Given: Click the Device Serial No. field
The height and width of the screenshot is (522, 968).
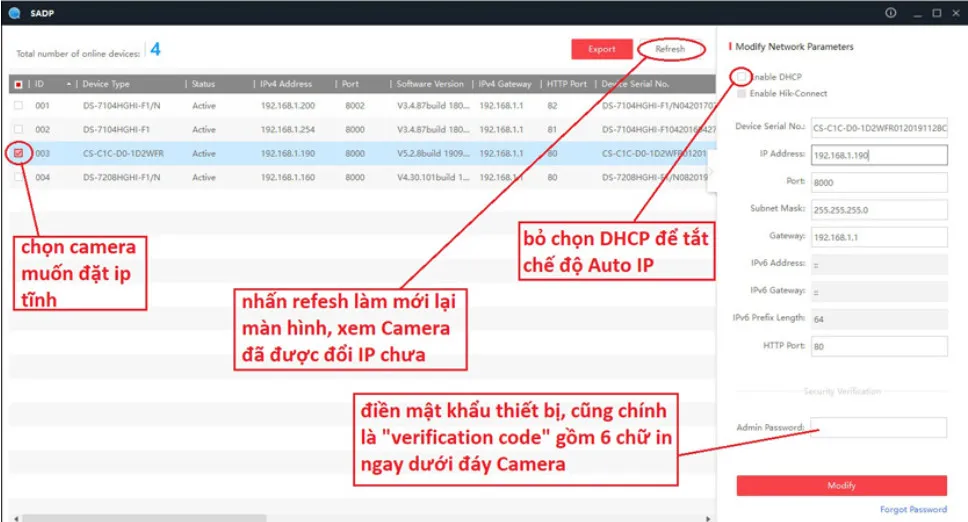Looking at the screenshot, I should click(879, 128).
